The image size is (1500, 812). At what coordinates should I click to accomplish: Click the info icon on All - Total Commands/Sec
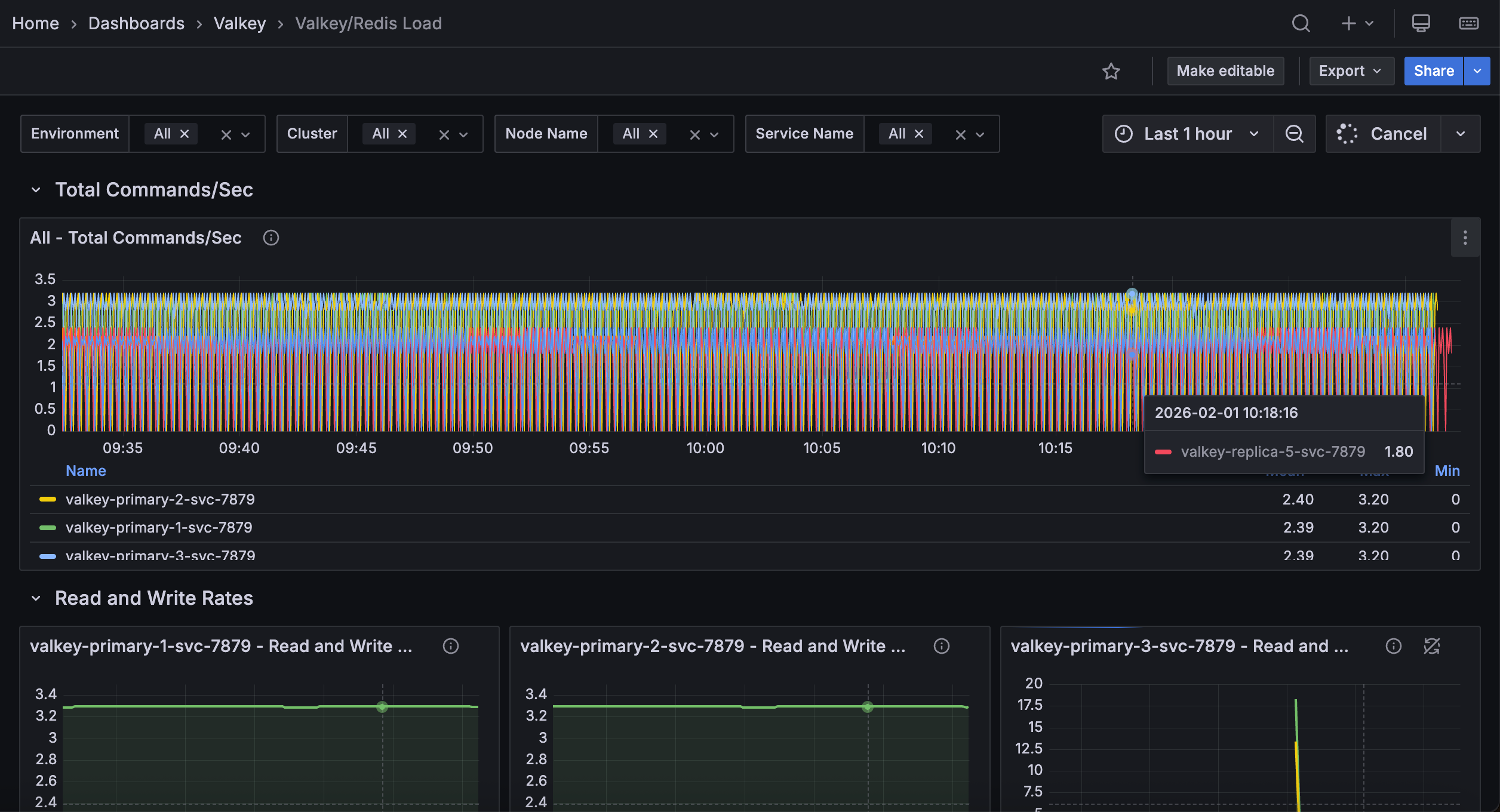click(271, 238)
